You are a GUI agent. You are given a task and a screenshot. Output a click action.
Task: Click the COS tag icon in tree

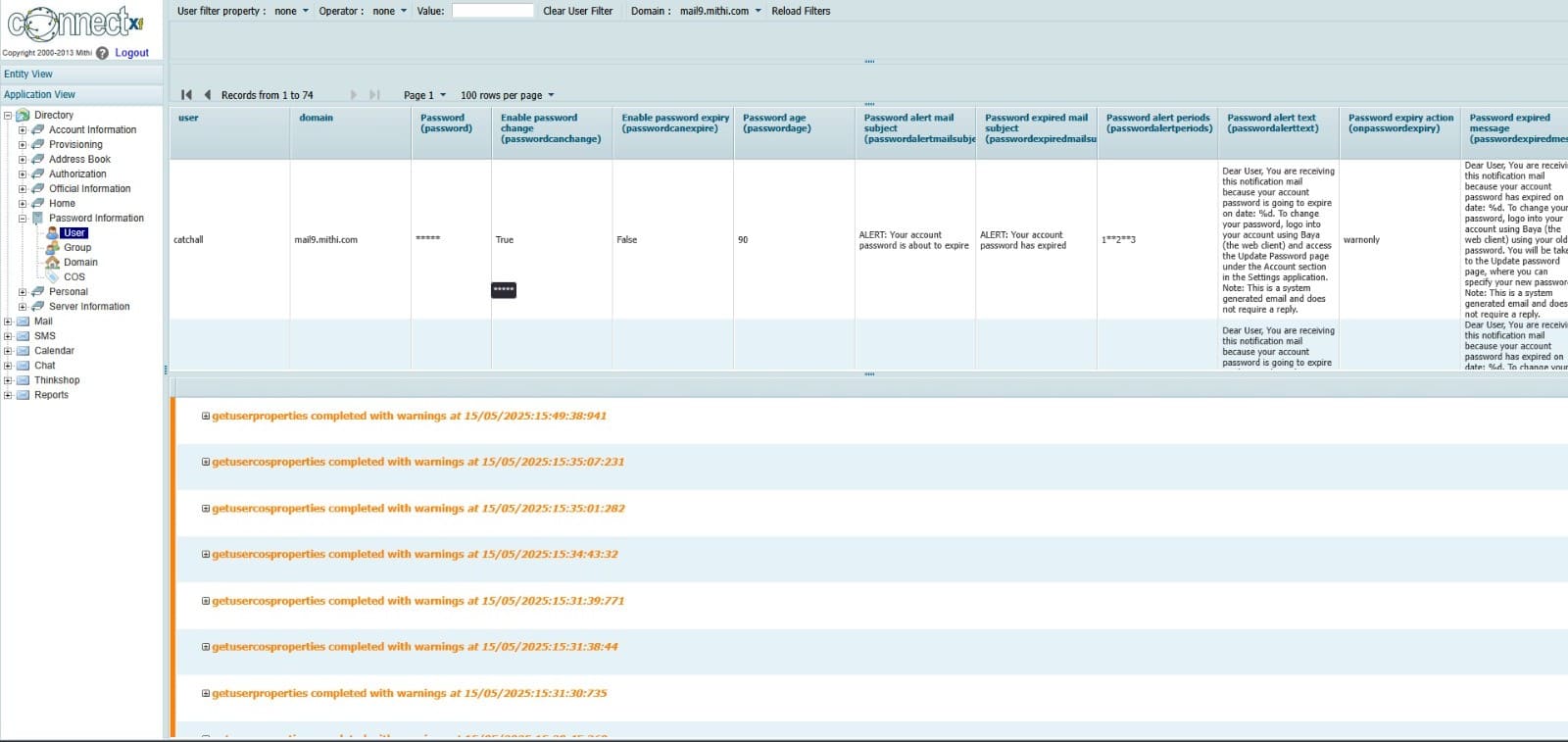tap(53, 277)
